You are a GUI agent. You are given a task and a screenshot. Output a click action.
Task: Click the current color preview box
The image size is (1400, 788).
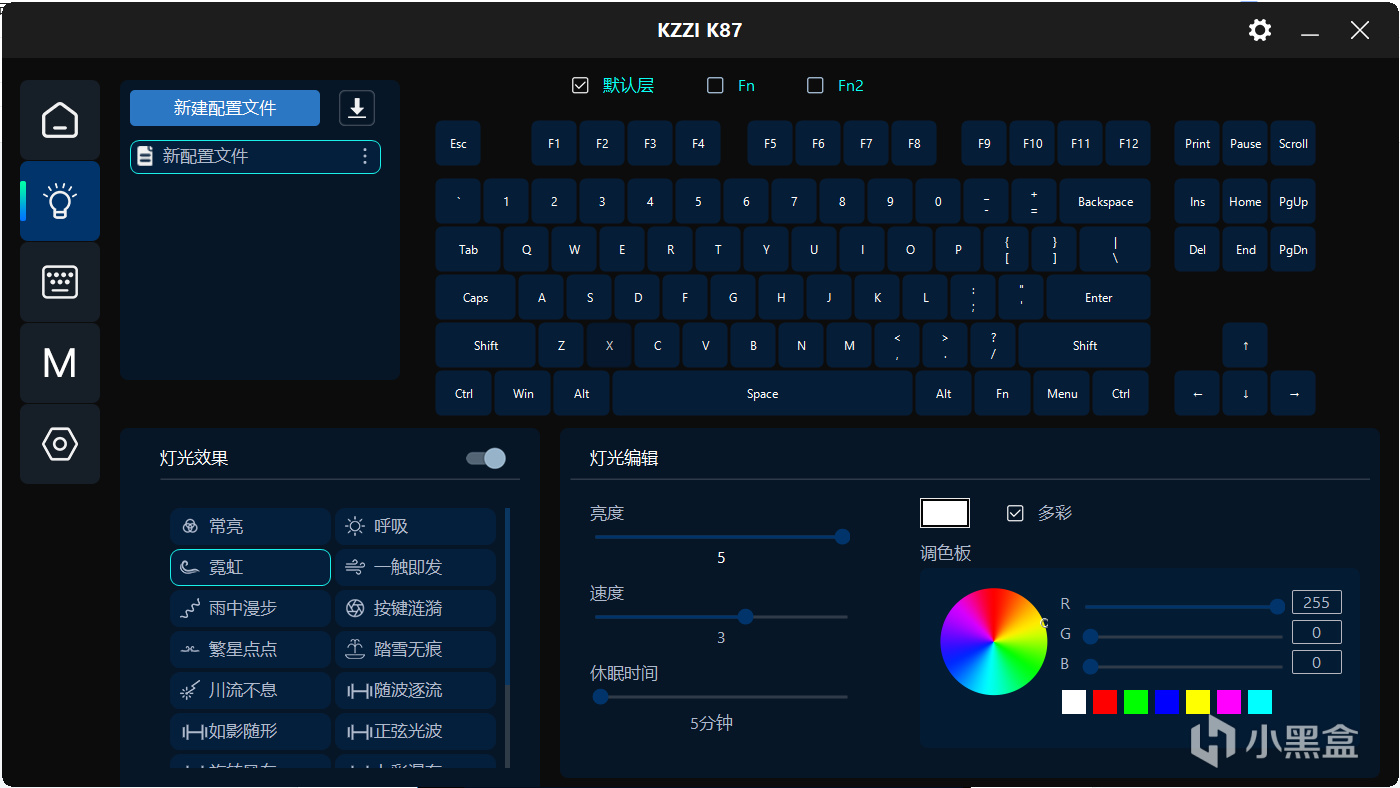[945, 513]
